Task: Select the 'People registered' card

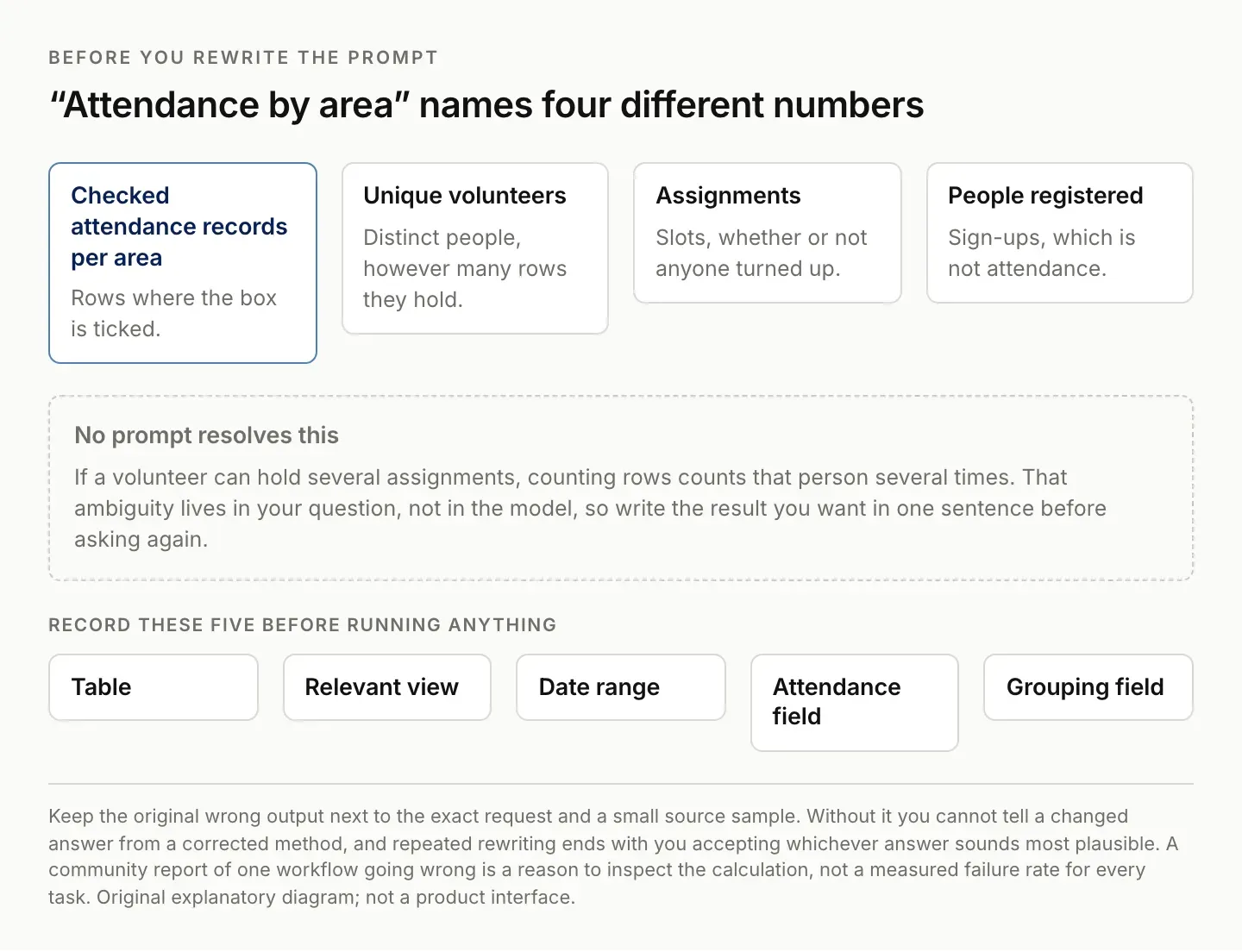Action: coord(1060,233)
